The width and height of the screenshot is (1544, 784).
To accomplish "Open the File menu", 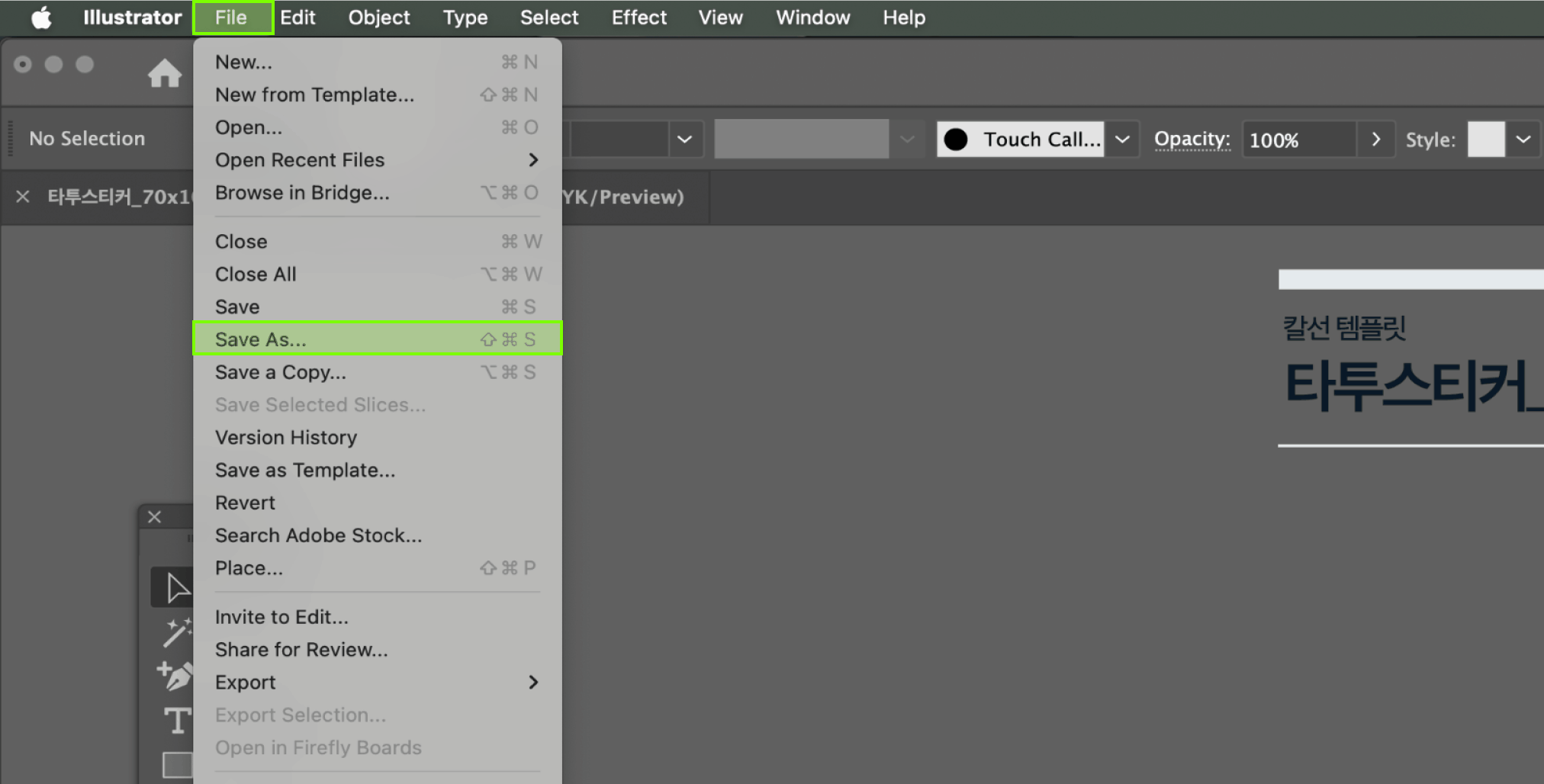I will pos(232,18).
